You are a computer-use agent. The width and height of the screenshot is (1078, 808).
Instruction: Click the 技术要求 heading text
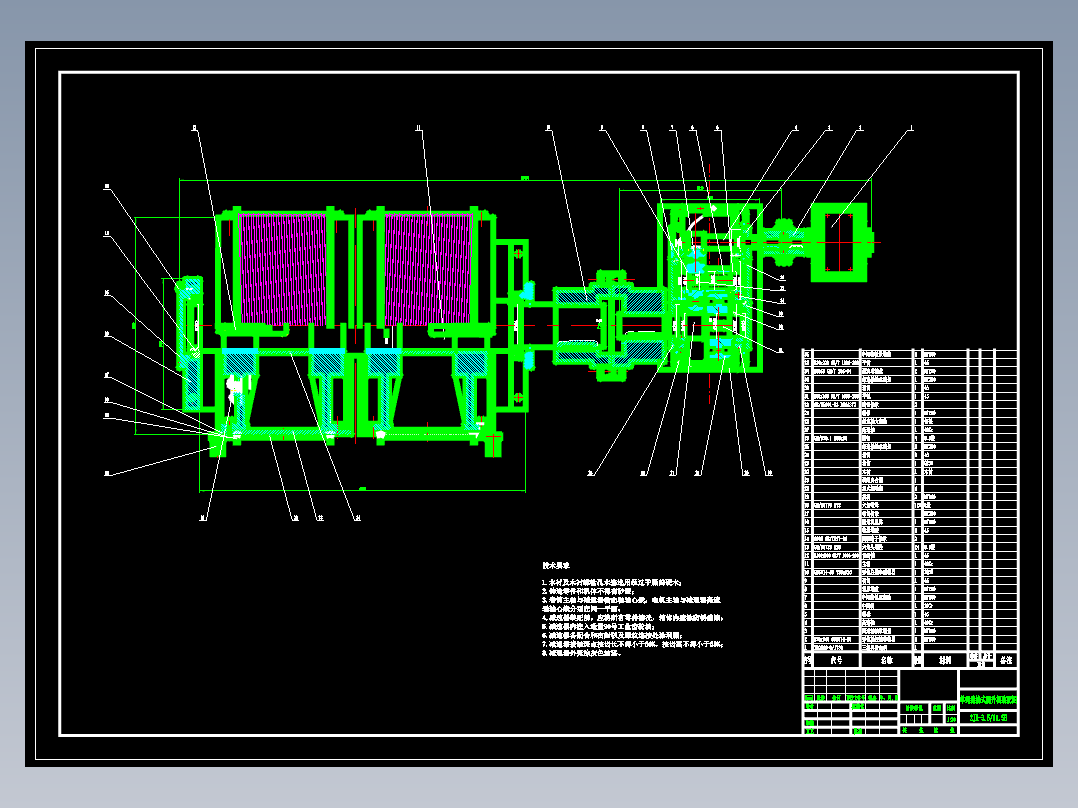pyautogui.click(x=556, y=565)
